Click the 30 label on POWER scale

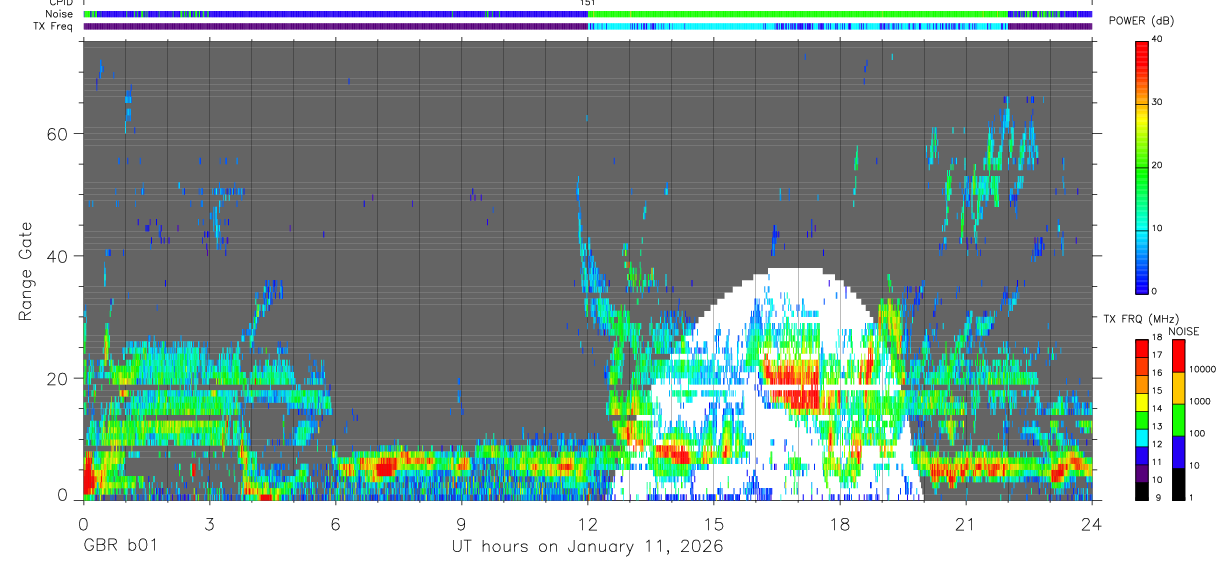(1159, 103)
